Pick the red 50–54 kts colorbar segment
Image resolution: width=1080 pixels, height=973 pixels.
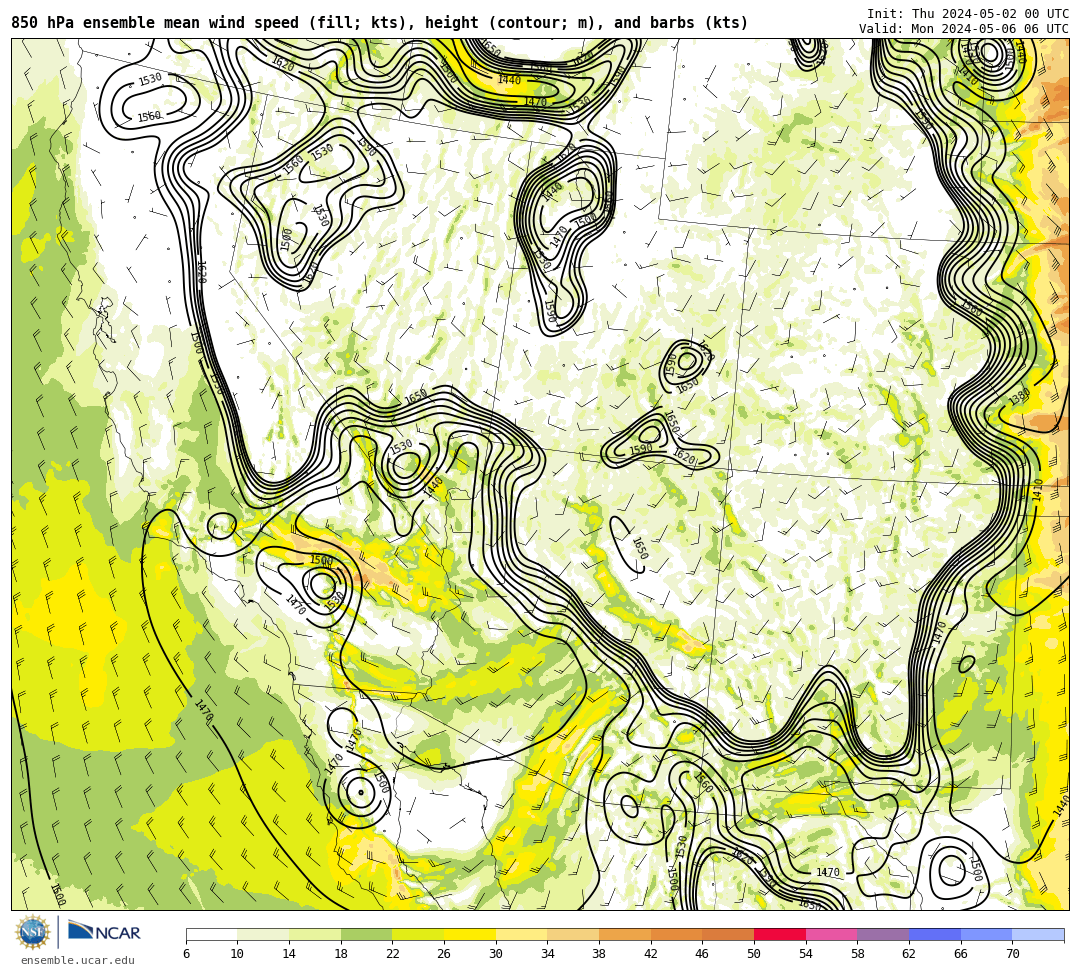780,934
